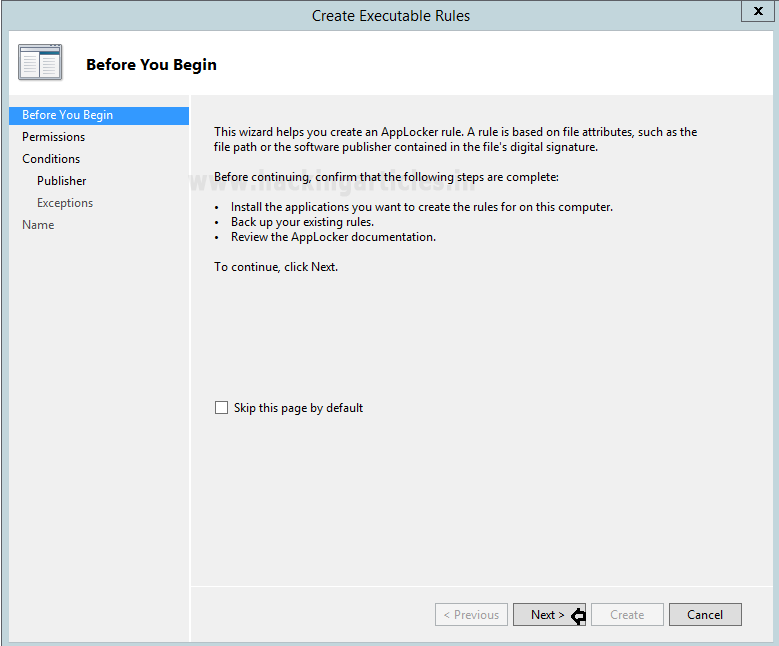This screenshot has height=646, width=779.
Task: Select the Before You Begin step
Action: (99, 115)
